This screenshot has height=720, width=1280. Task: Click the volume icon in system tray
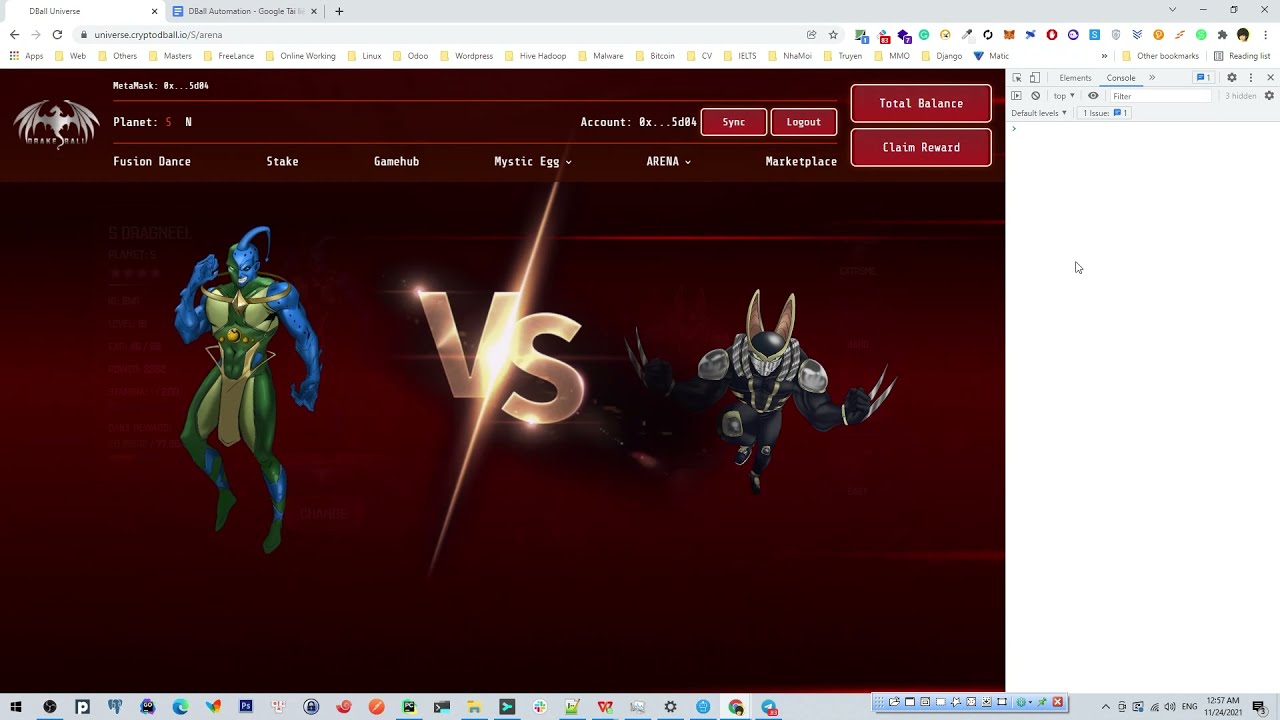click(x=1170, y=707)
